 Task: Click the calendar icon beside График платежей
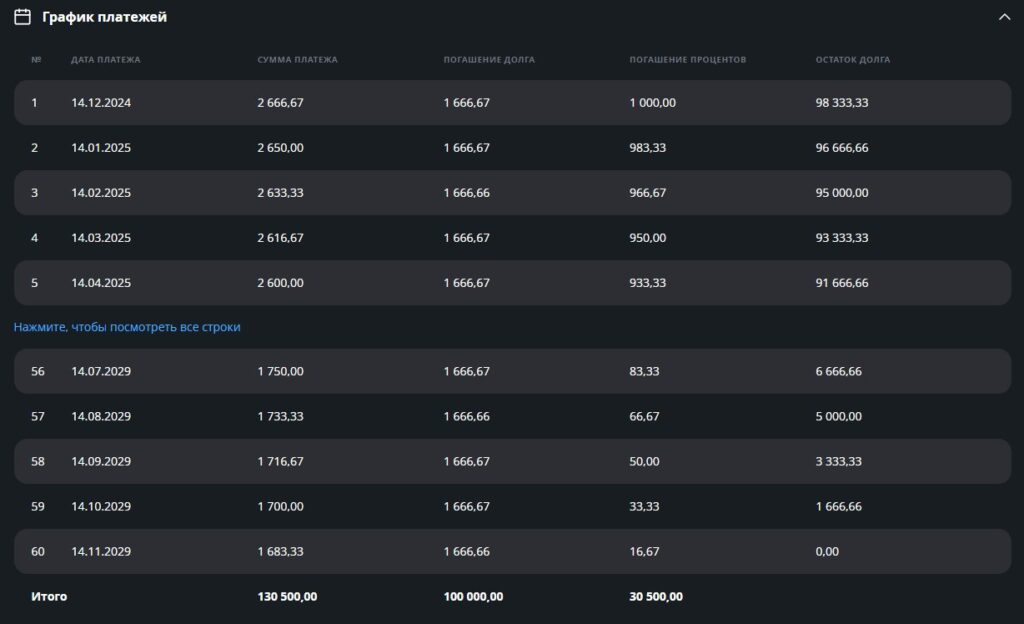pos(22,17)
